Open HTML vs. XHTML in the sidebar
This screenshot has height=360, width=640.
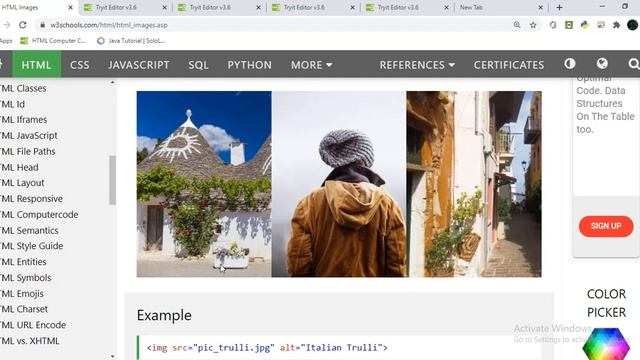30,341
